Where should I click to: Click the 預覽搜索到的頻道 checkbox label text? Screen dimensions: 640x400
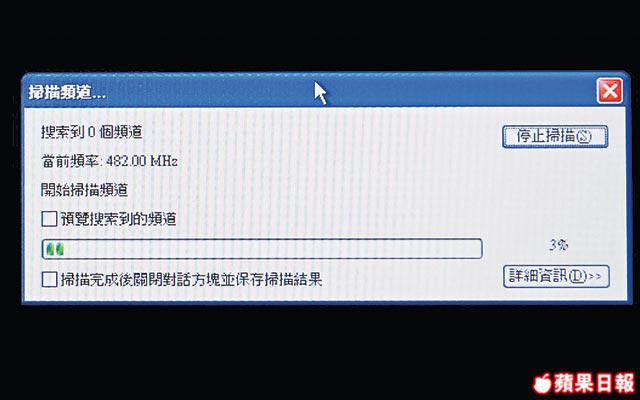[x=119, y=219]
